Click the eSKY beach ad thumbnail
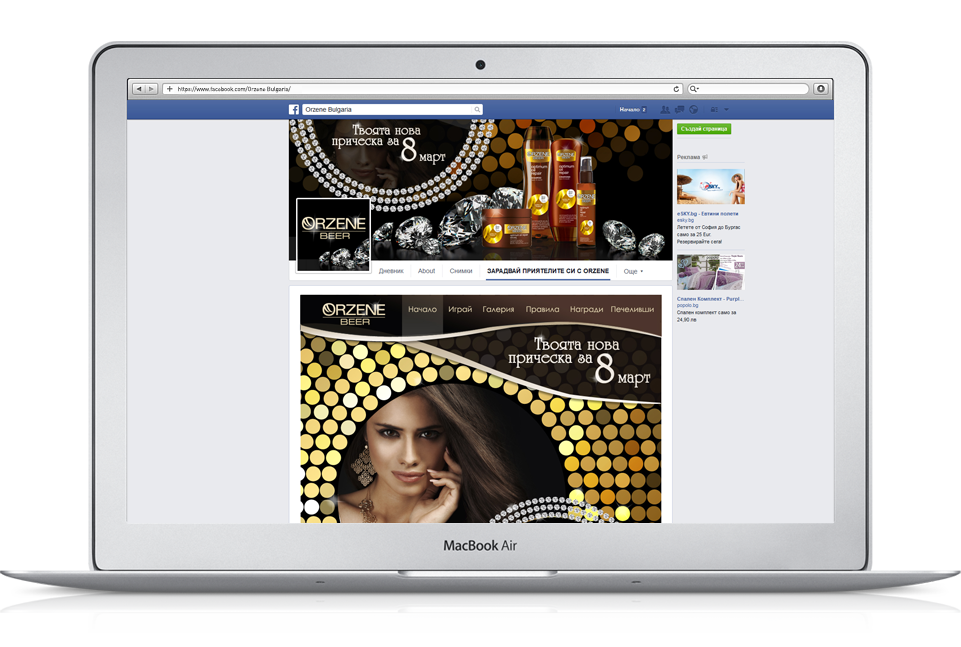This screenshot has height=647, width=961. click(x=711, y=187)
